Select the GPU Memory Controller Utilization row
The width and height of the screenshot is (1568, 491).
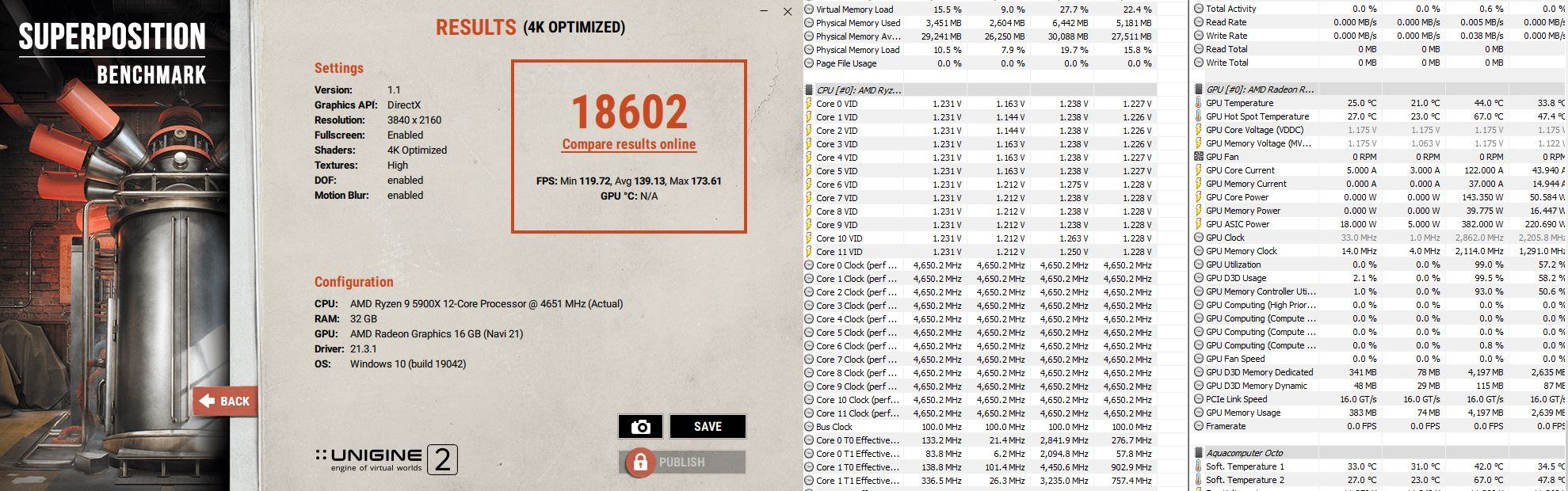coord(1379,291)
